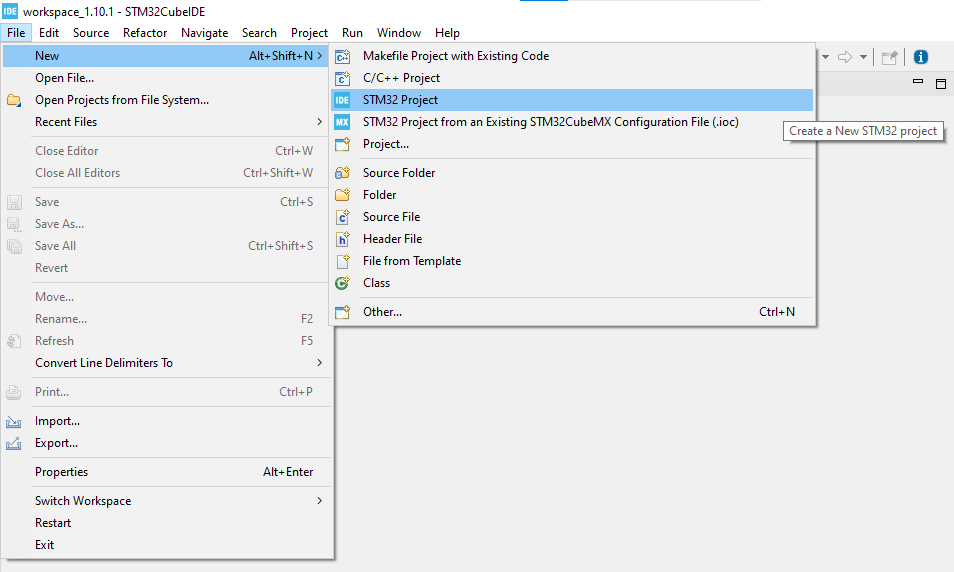Select Import... in File menu
The width and height of the screenshot is (954, 572).
pyautogui.click(x=168, y=421)
